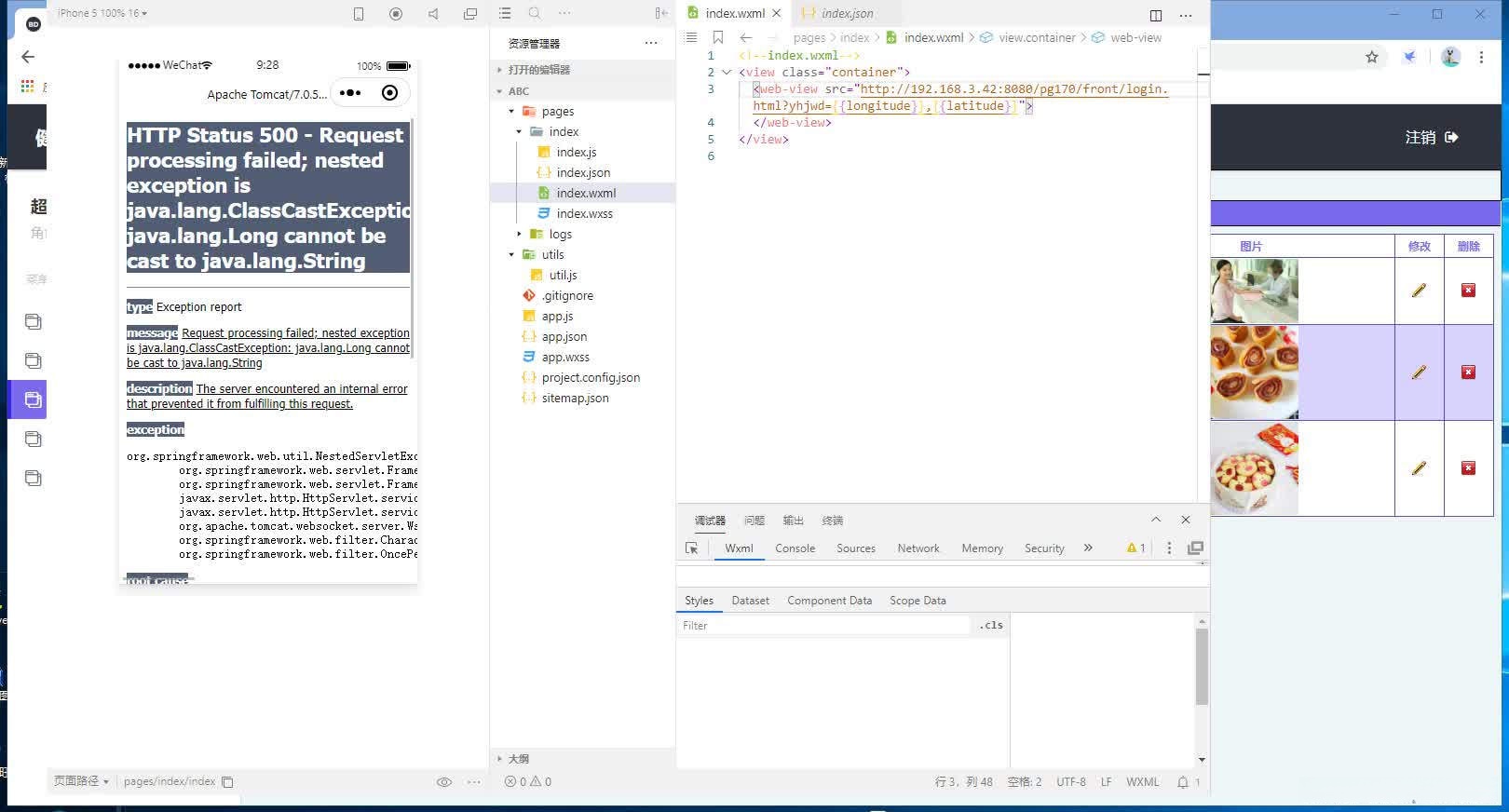Viewport: 1509px width, 812px height.
Task: Mute the simulator sound icon
Action: (433, 14)
